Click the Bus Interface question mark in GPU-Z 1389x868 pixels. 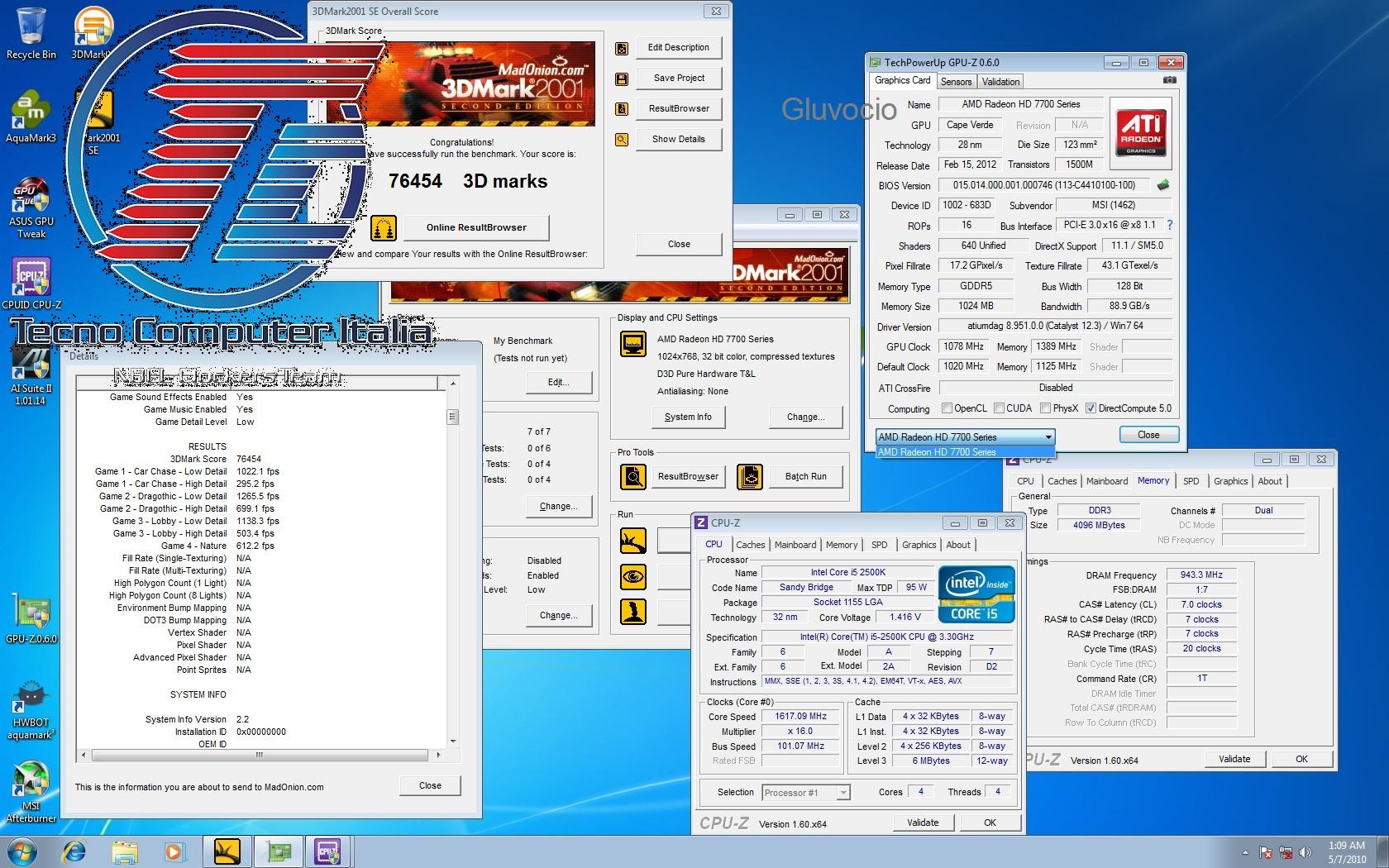[1169, 225]
